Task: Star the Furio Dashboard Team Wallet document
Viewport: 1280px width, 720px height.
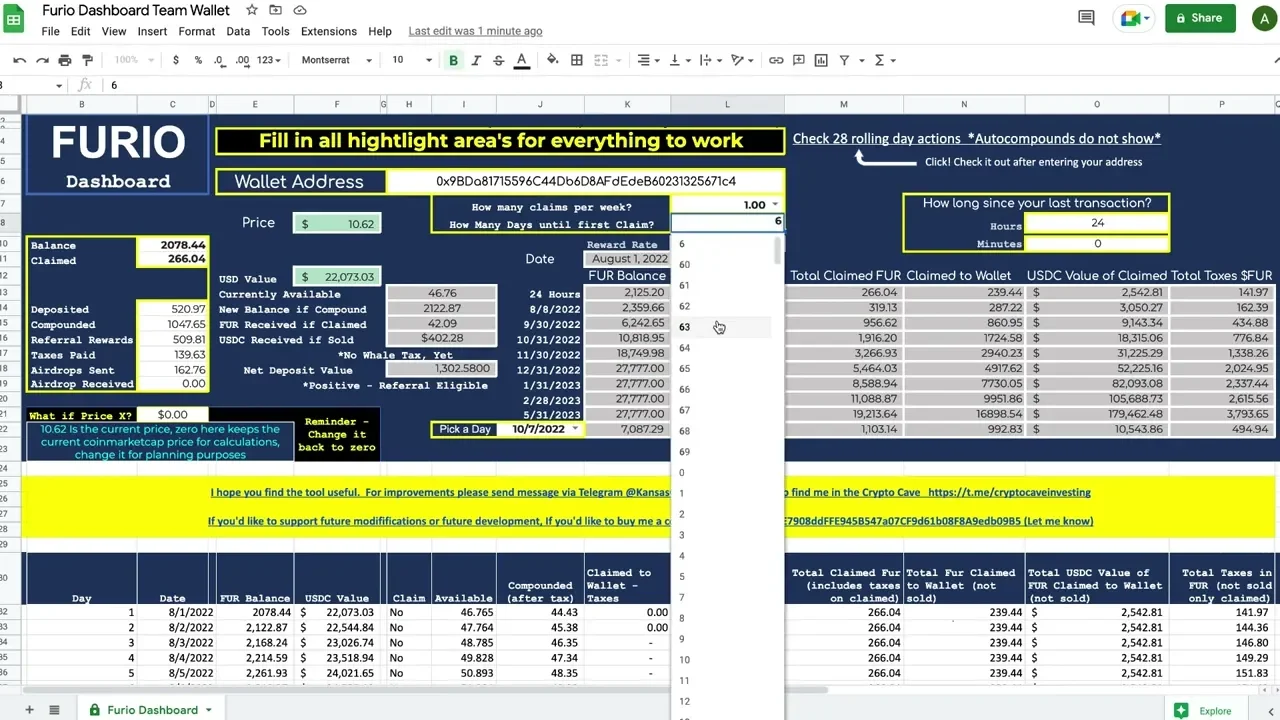Action: click(252, 10)
